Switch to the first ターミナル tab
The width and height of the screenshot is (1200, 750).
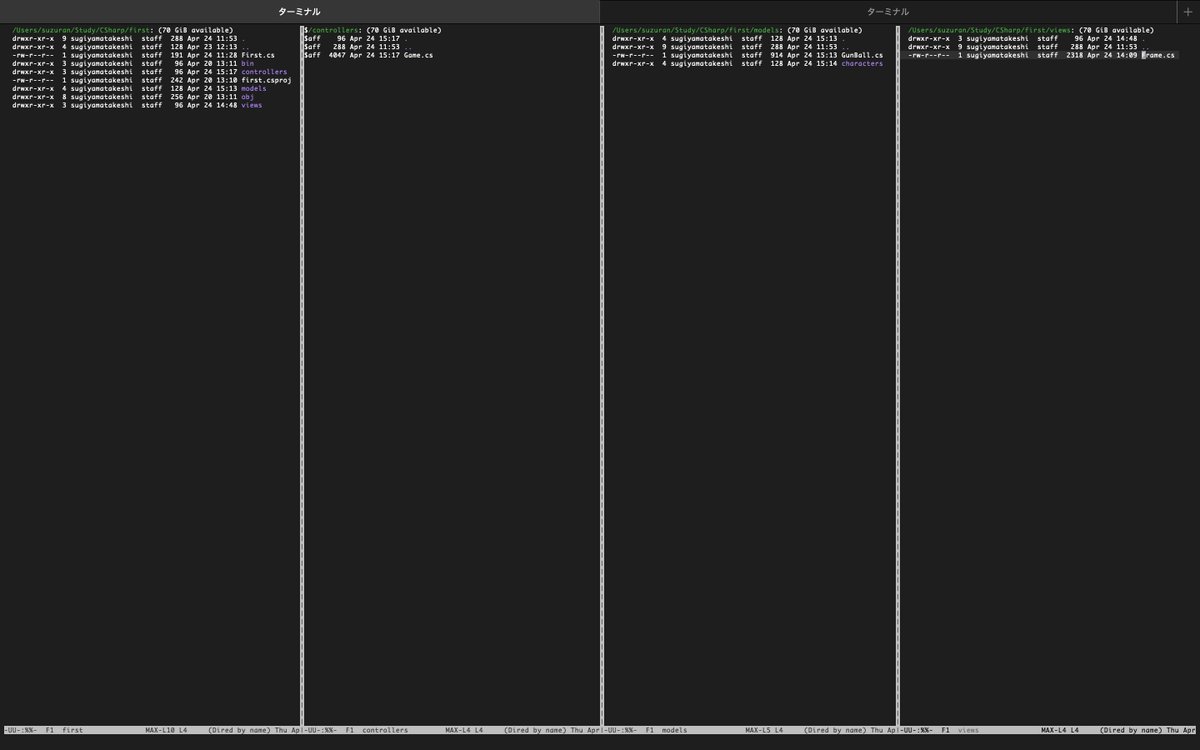pyautogui.click(x=299, y=11)
